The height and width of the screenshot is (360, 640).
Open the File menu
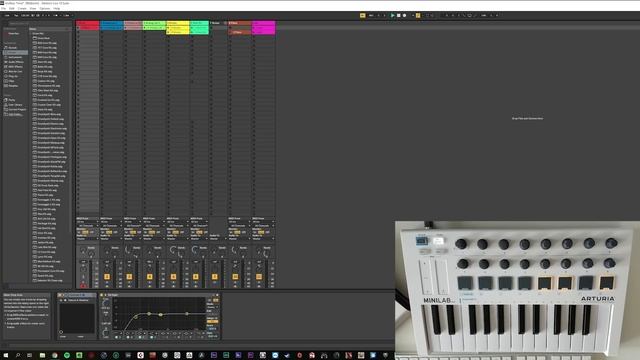pos(3,8)
